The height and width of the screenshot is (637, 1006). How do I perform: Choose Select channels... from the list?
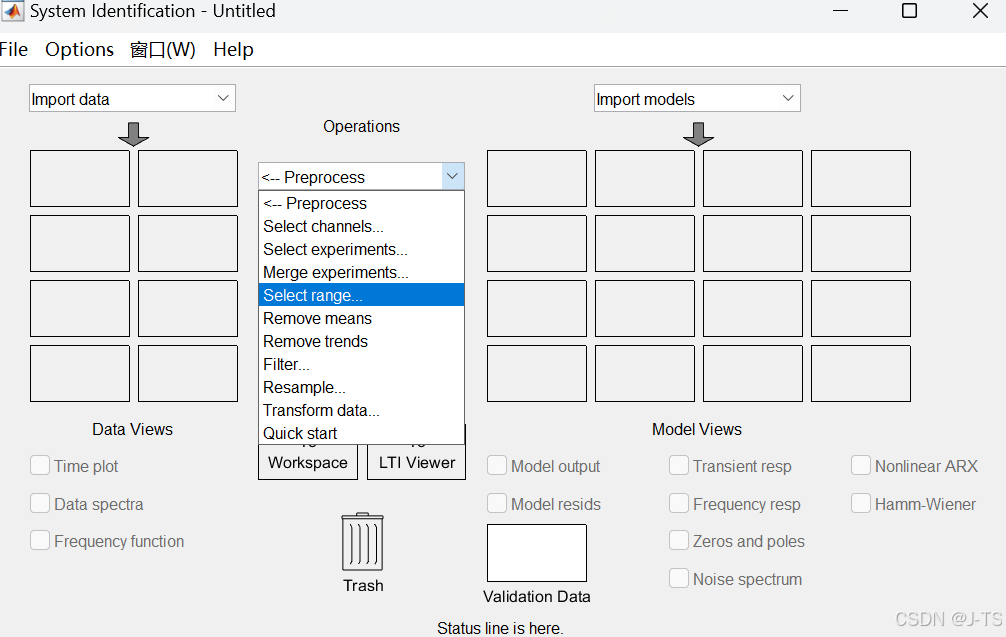[x=361, y=226]
